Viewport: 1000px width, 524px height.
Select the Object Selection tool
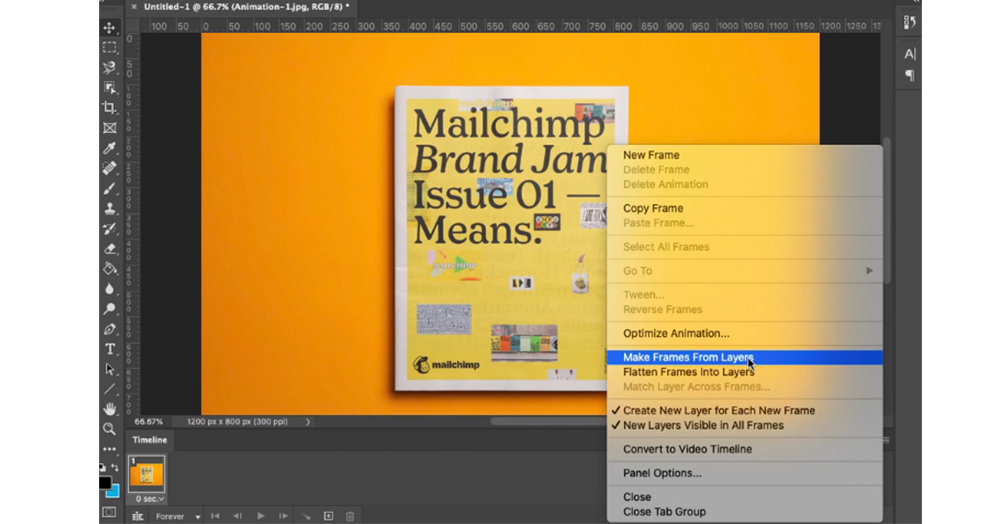[110, 88]
